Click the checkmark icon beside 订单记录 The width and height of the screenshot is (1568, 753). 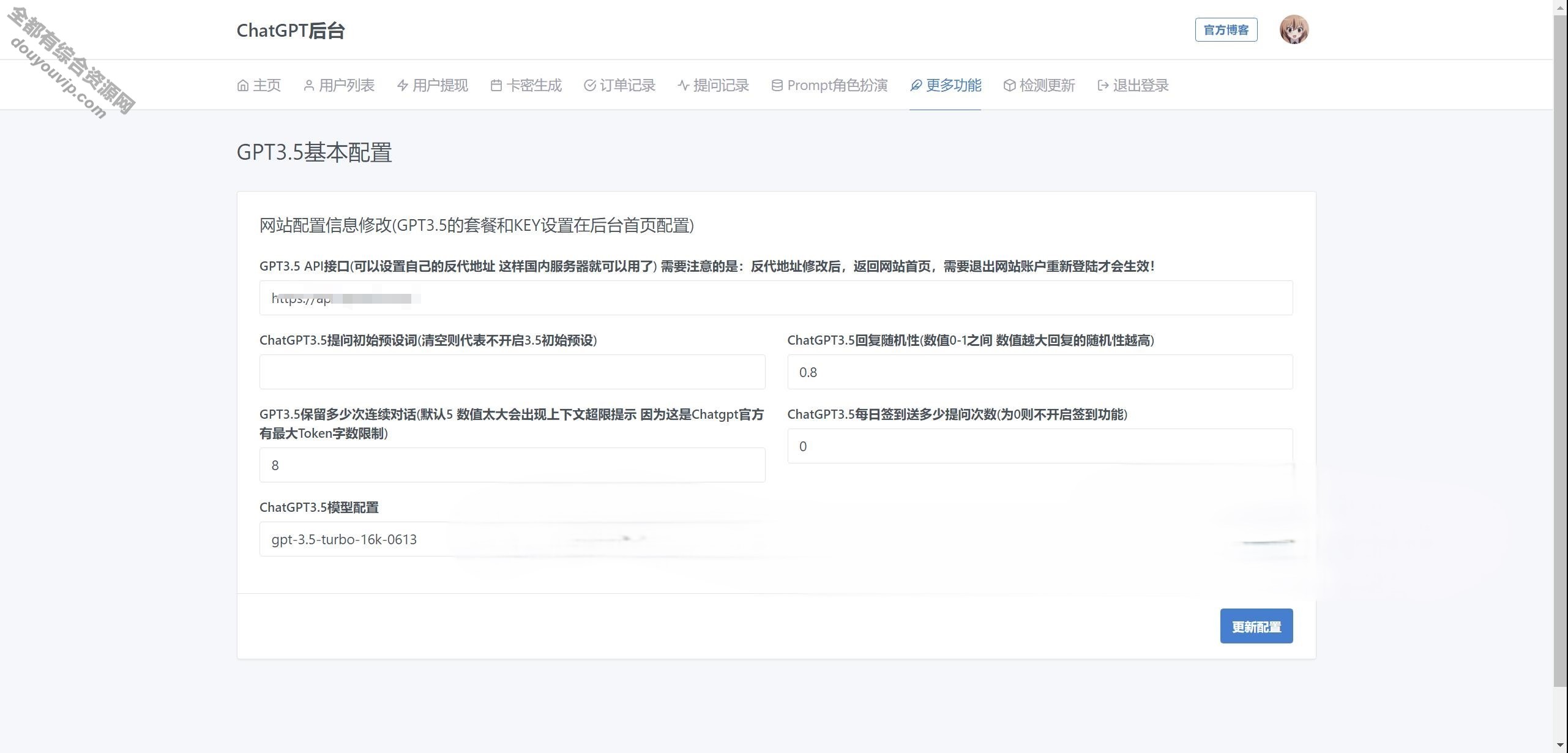click(590, 85)
